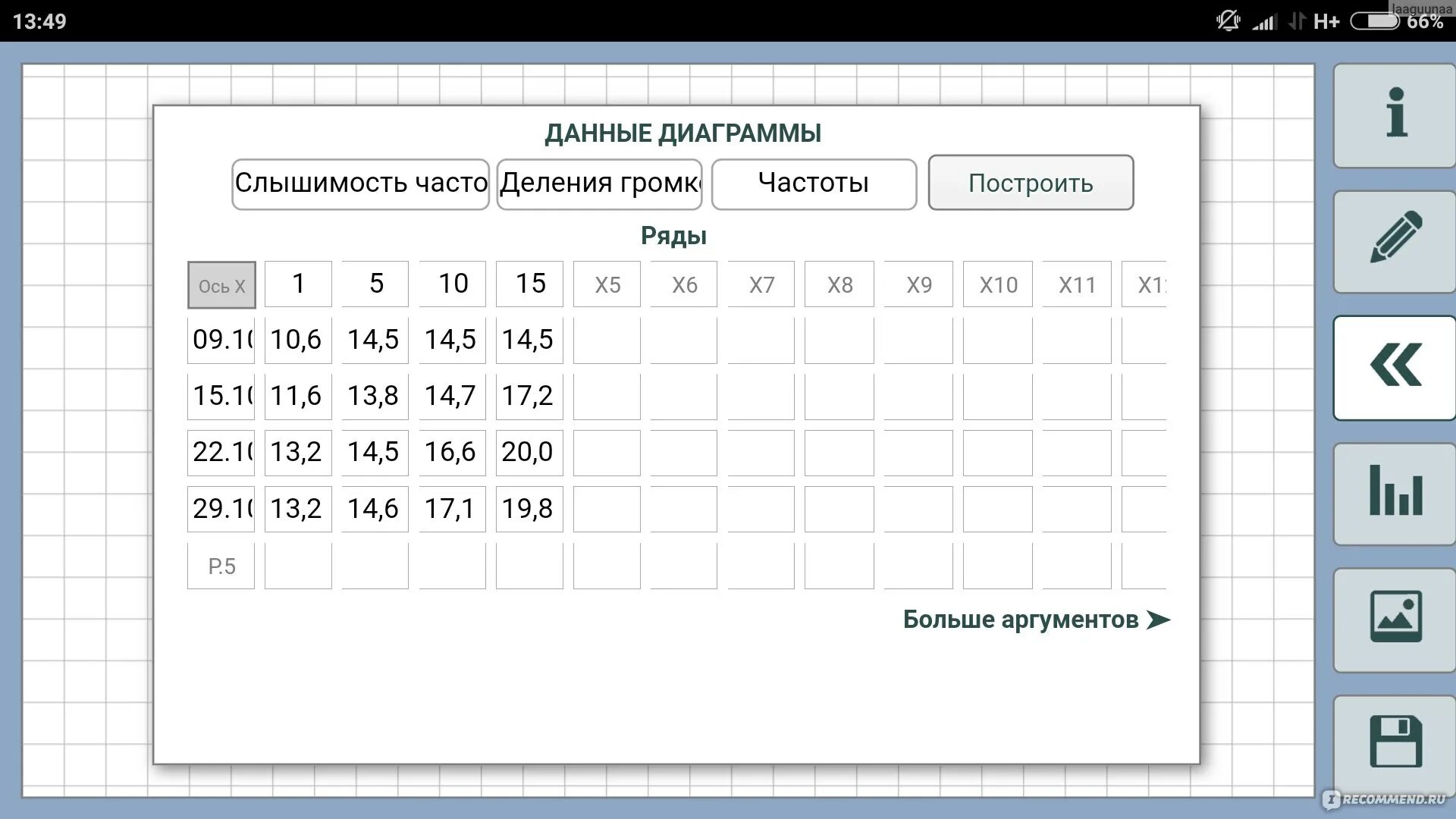Edit row name cell 22.10
1456x819 pixels.
[x=221, y=453]
